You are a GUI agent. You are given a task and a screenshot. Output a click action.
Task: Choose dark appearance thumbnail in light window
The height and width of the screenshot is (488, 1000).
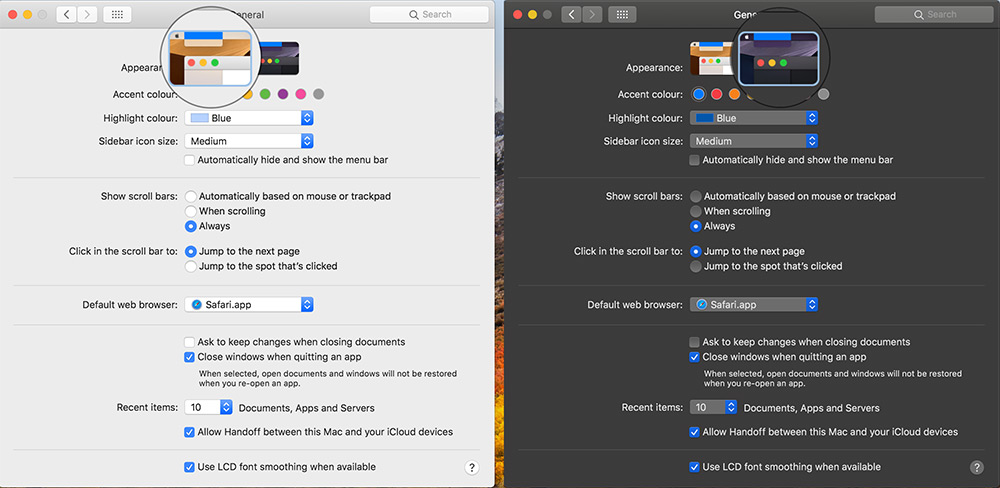[x=278, y=59]
